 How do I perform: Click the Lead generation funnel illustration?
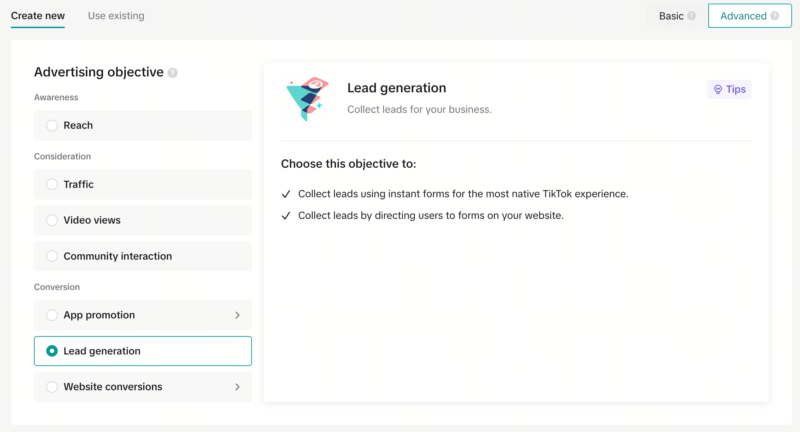coord(306,99)
